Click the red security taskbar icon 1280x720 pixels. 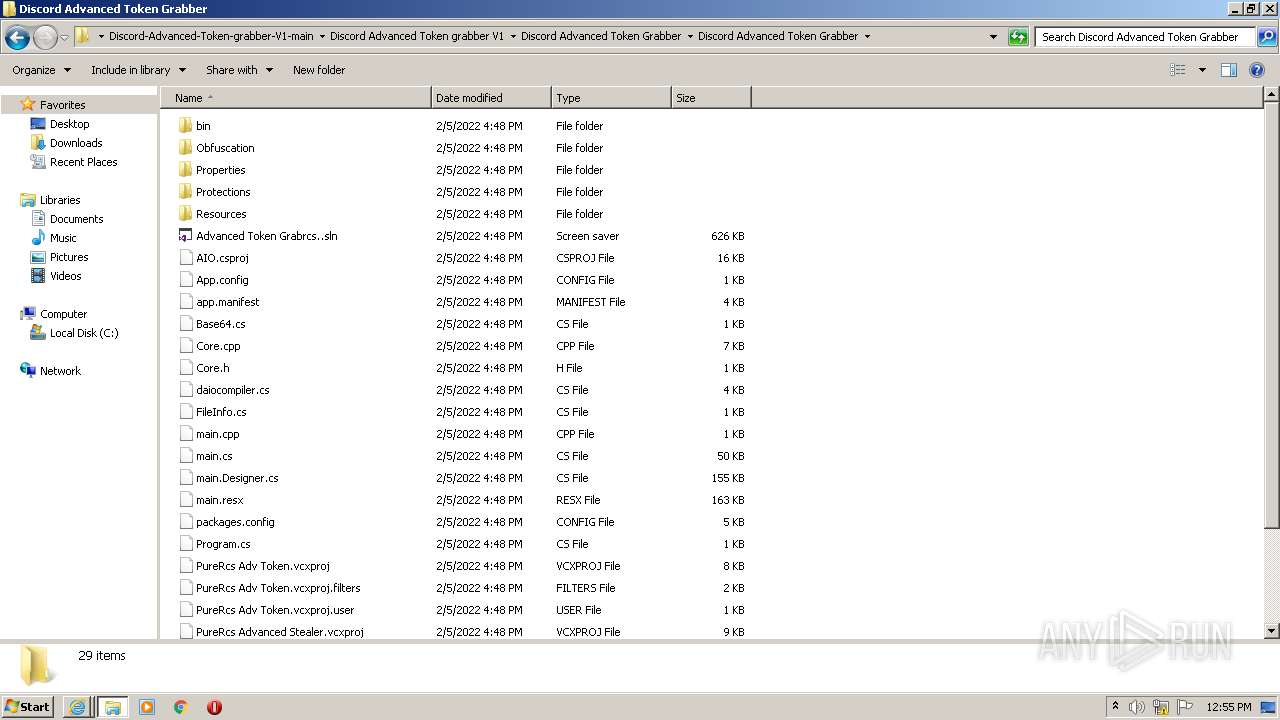(214, 707)
